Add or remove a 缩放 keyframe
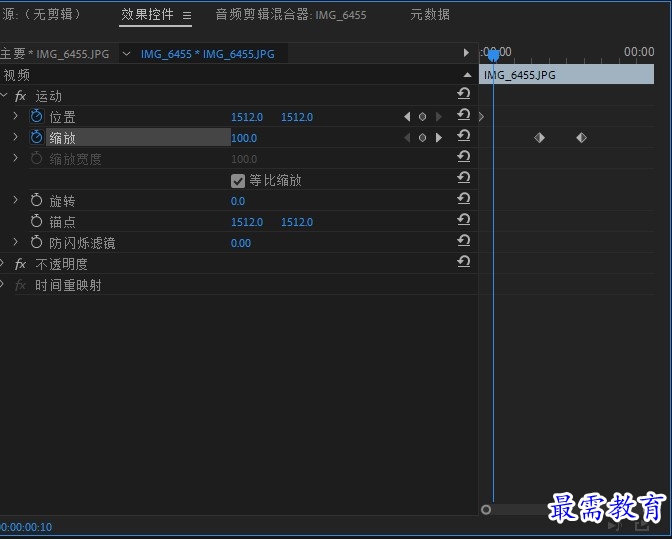Image resolution: width=672 pixels, height=539 pixels. (422, 138)
